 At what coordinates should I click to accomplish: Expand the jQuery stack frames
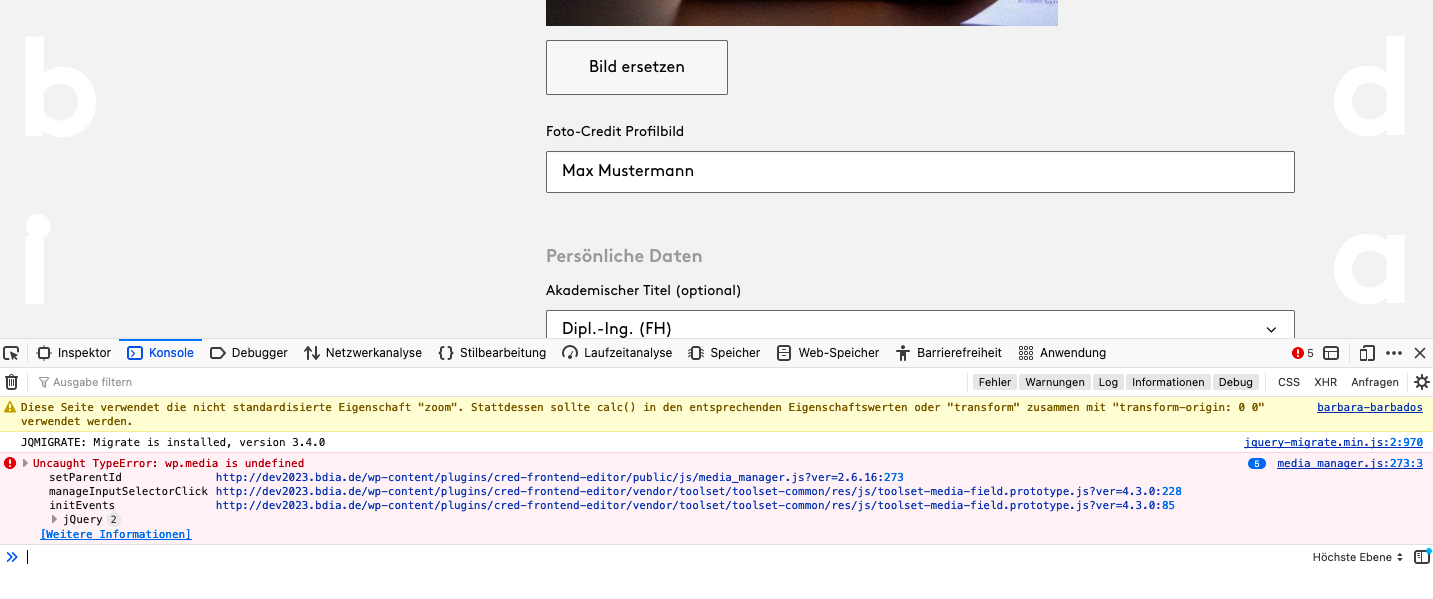tap(54, 519)
